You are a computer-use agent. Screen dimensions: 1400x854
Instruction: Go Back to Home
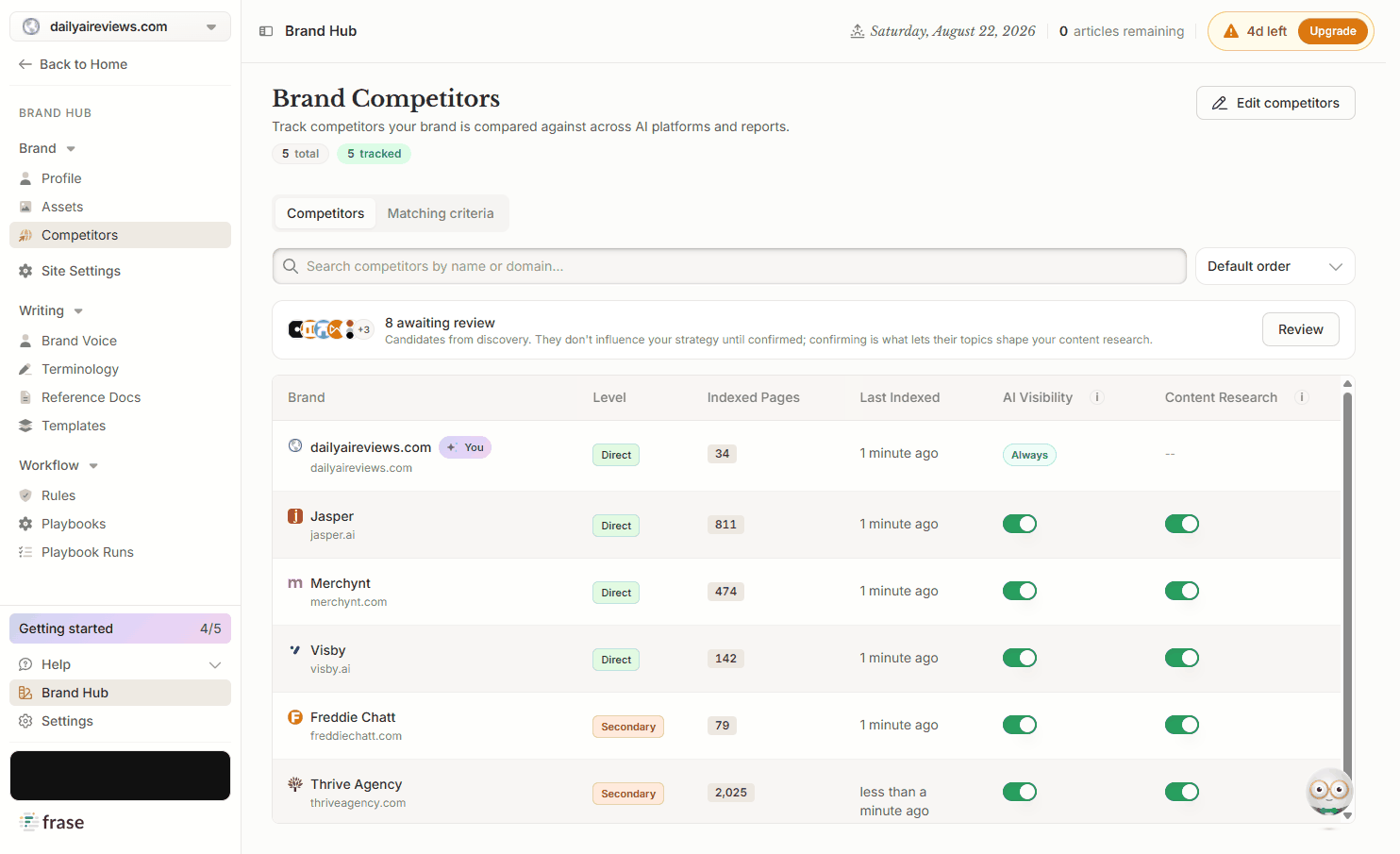[x=73, y=64]
